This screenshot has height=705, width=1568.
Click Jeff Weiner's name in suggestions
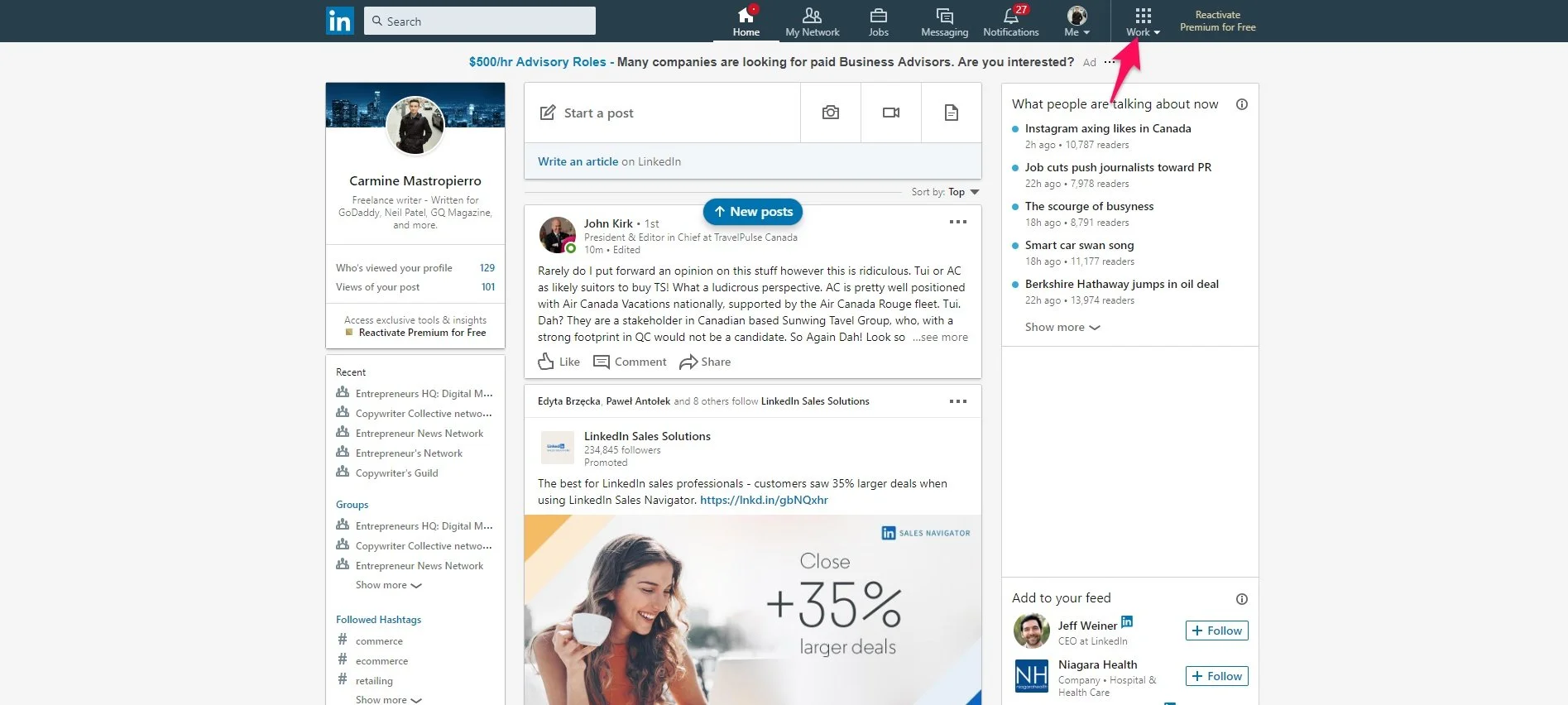click(1087, 626)
